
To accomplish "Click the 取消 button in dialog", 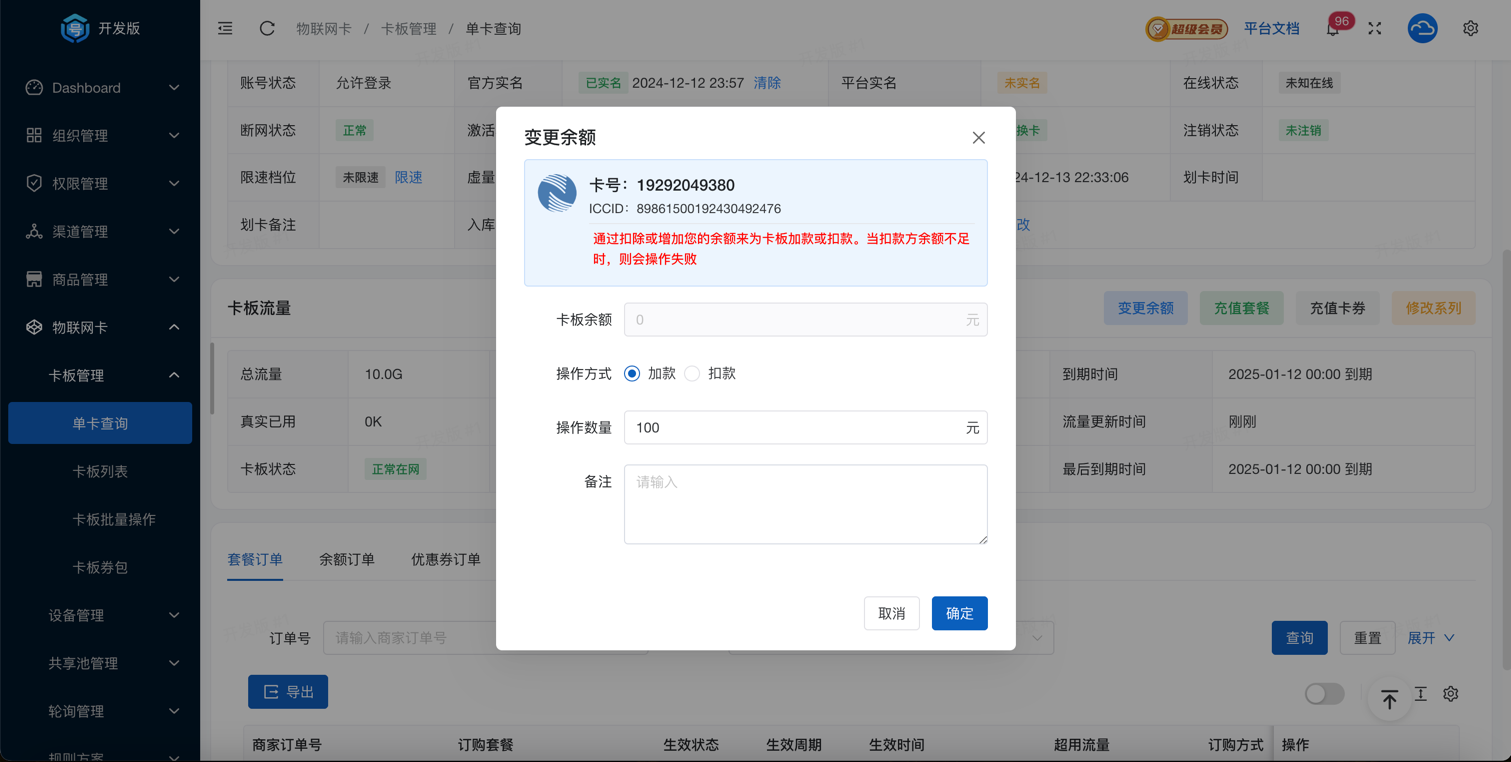I will click(x=891, y=614).
